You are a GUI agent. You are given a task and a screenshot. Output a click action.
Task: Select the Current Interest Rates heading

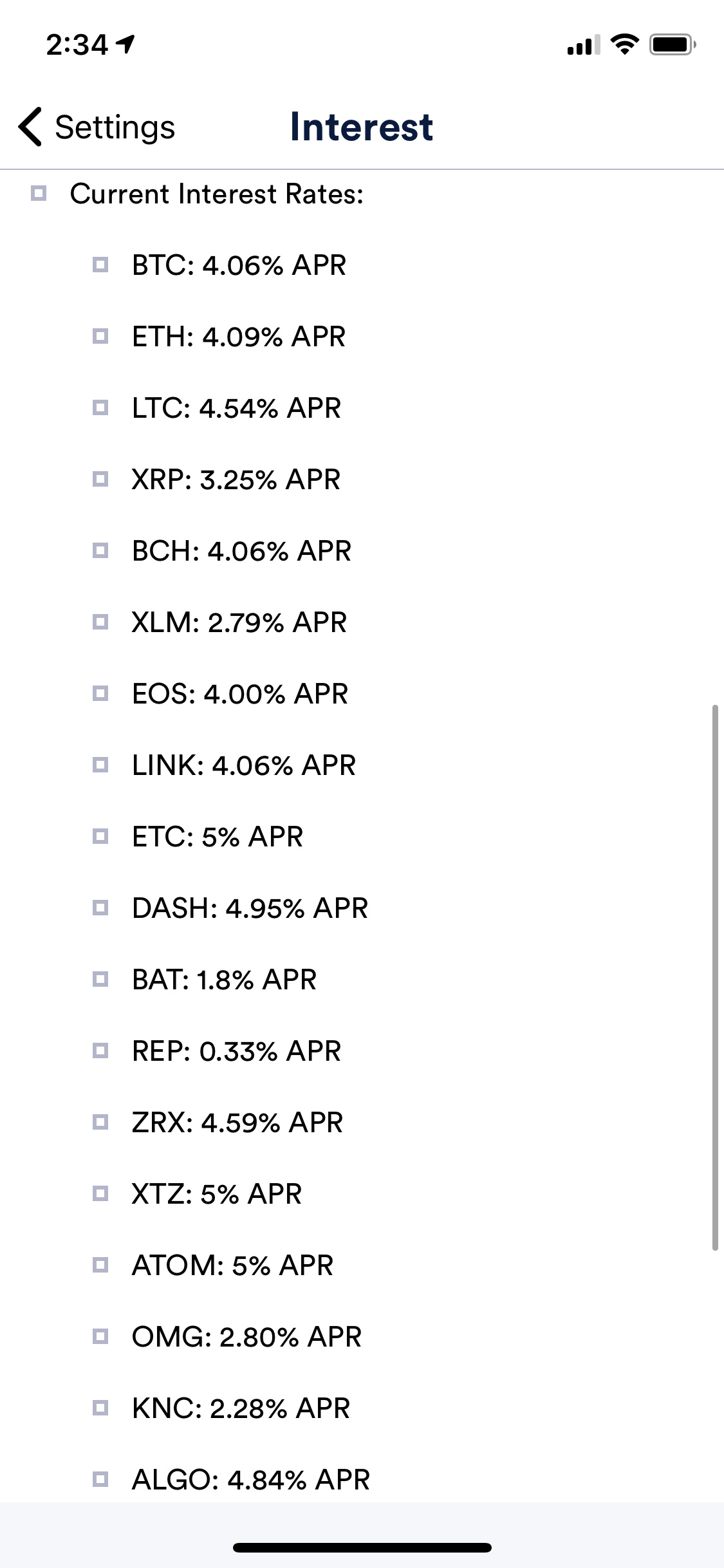(217, 194)
